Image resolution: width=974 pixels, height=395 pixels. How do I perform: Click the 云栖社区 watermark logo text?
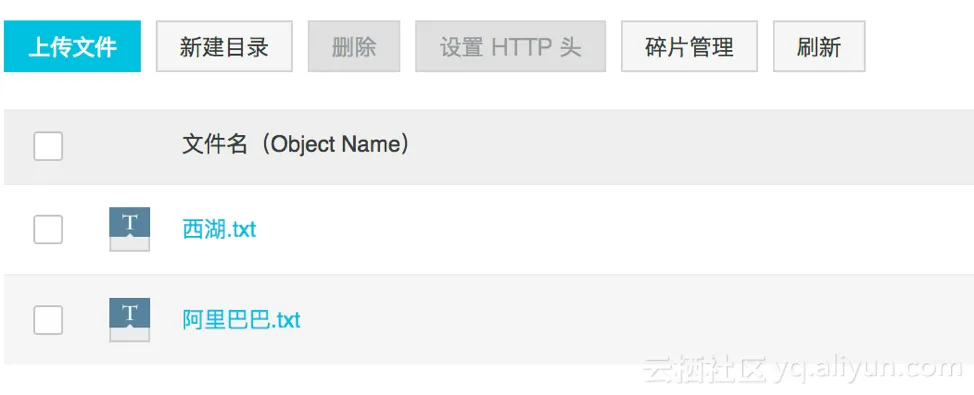pos(707,369)
